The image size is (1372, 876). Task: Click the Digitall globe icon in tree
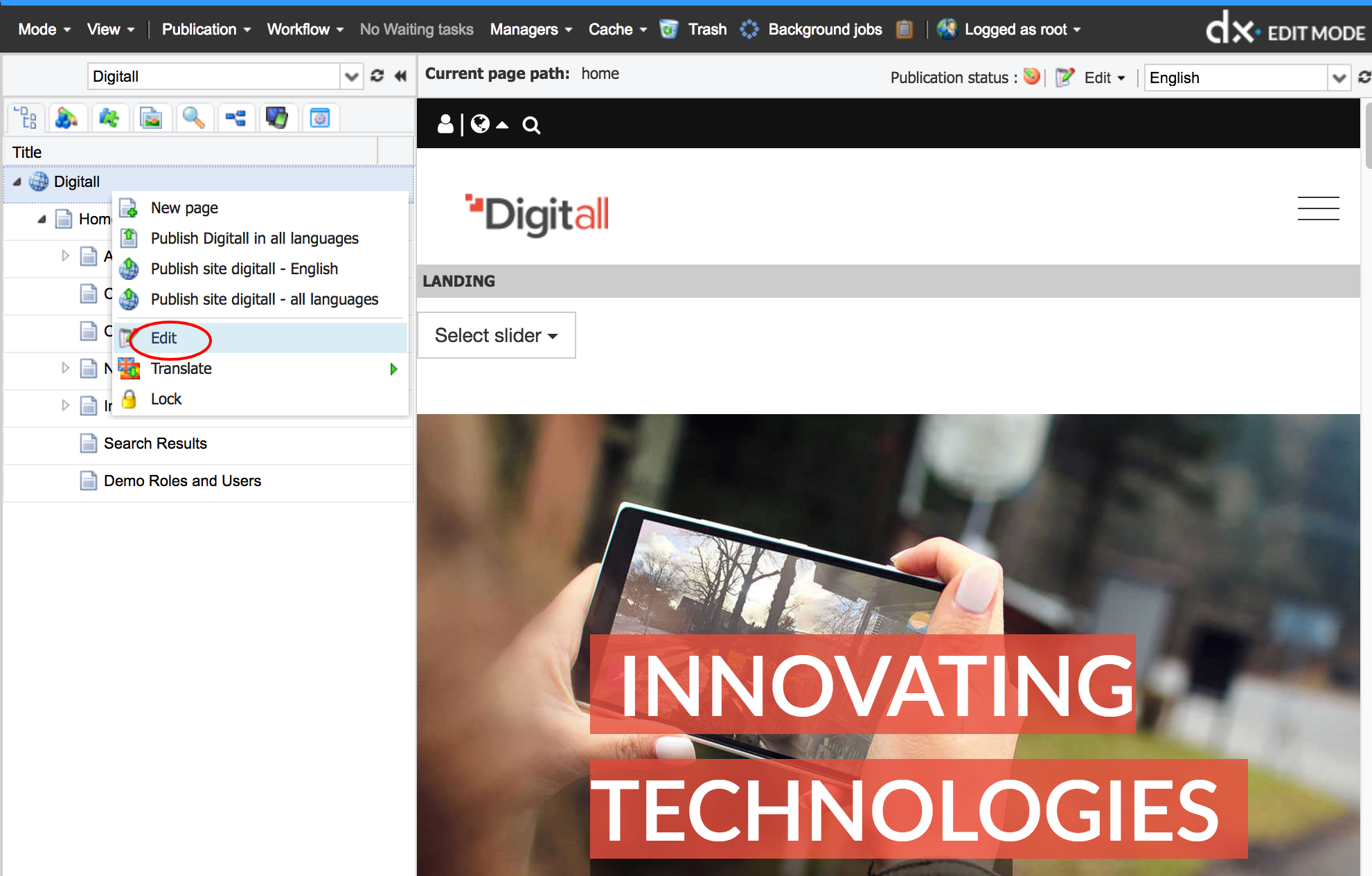pyautogui.click(x=39, y=181)
